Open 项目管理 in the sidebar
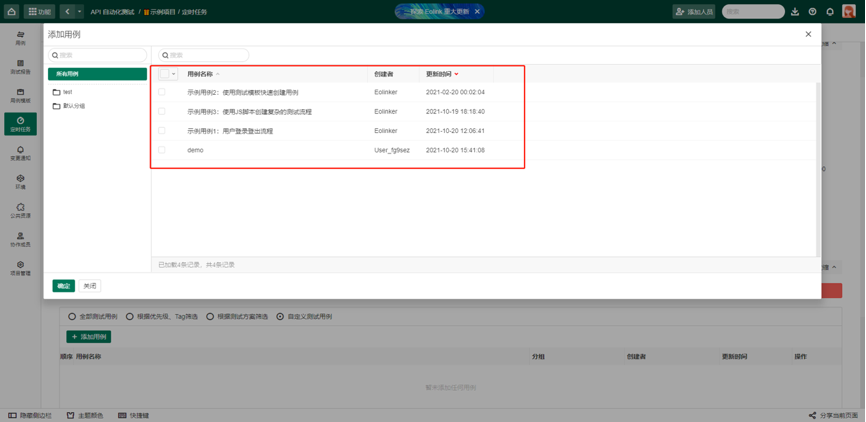This screenshot has height=422, width=866. 20,268
